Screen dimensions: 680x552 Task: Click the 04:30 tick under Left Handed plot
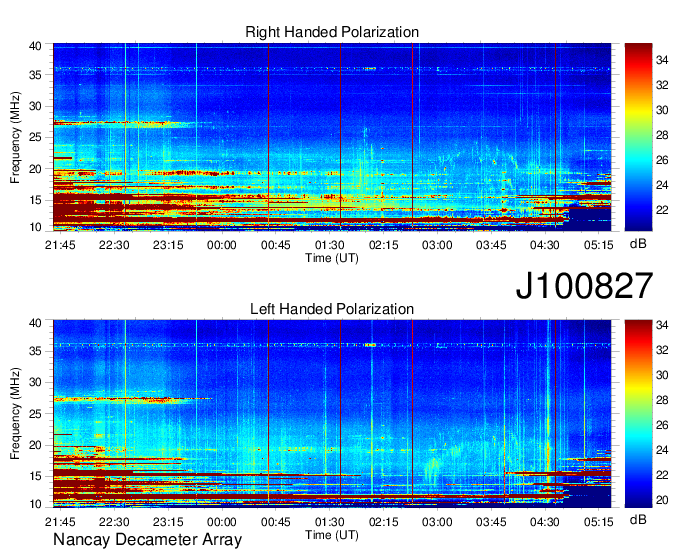pyautogui.click(x=545, y=522)
